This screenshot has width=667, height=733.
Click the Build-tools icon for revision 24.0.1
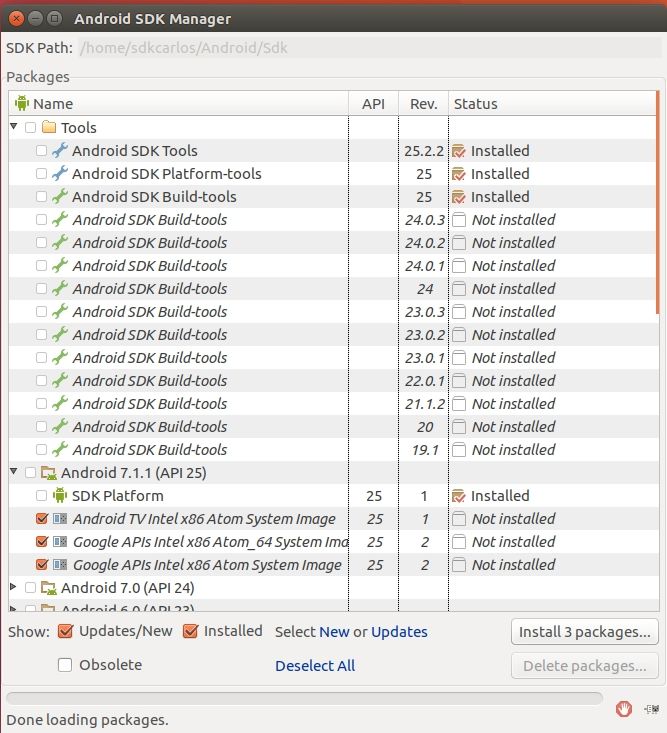(60, 266)
